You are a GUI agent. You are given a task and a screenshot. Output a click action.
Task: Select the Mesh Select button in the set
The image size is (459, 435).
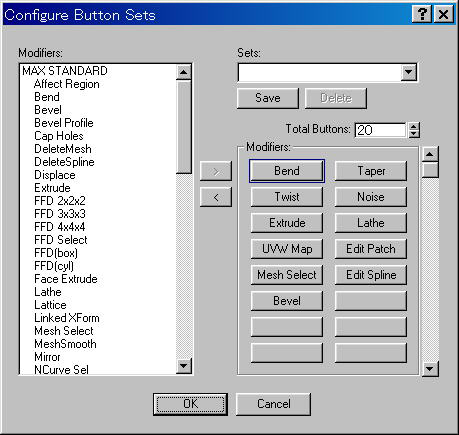point(287,275)
